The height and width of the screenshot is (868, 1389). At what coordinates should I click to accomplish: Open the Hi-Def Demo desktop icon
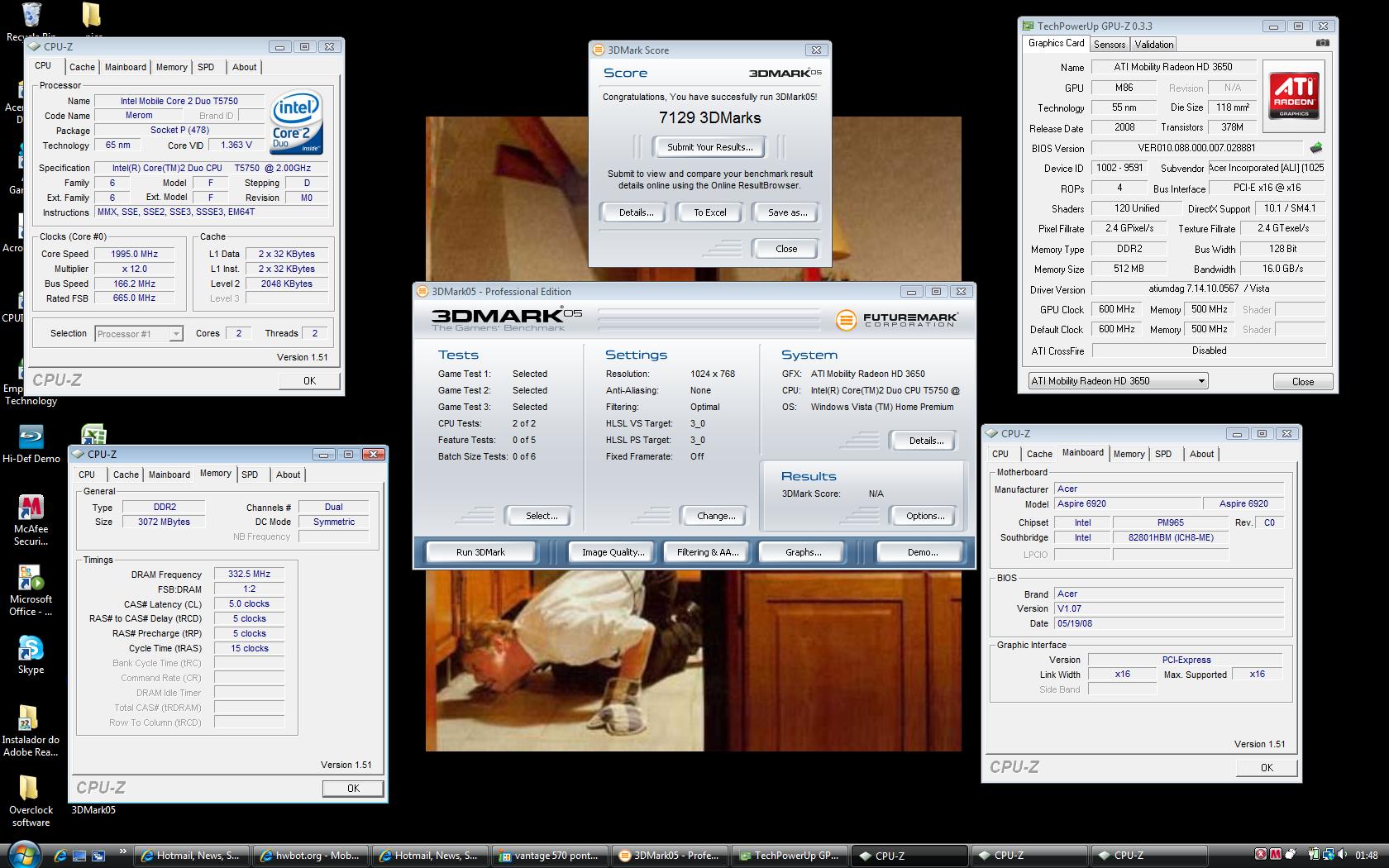(x=31, y=444)
